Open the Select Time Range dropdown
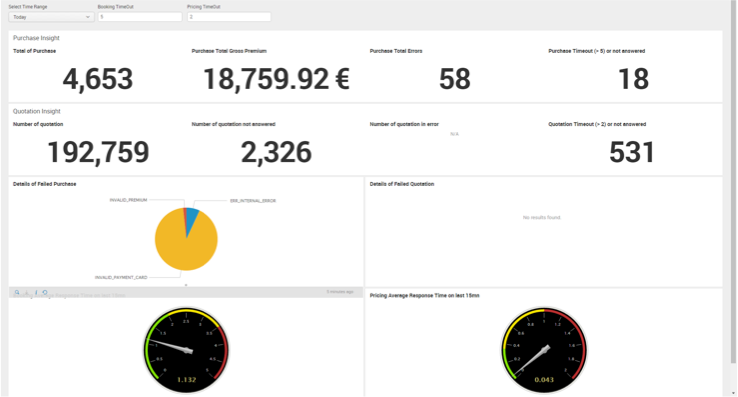 [x=51, y=17]
